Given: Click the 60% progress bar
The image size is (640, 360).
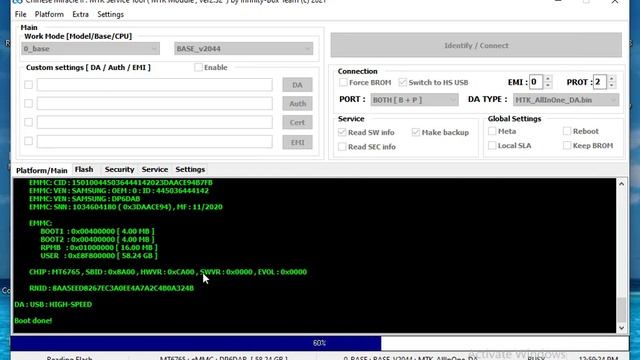Looking at the screenshot, I should click(320, 343).
